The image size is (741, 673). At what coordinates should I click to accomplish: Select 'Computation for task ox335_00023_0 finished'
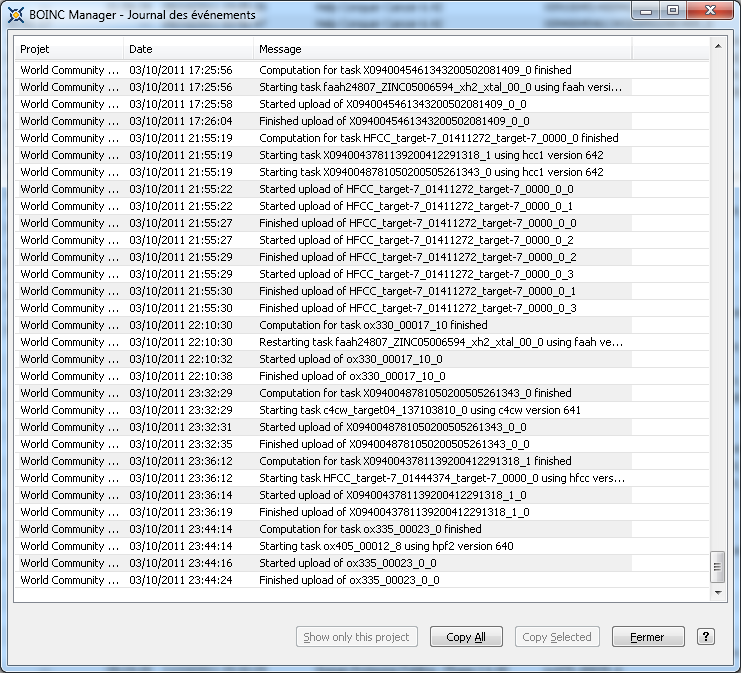pos(370,529)
